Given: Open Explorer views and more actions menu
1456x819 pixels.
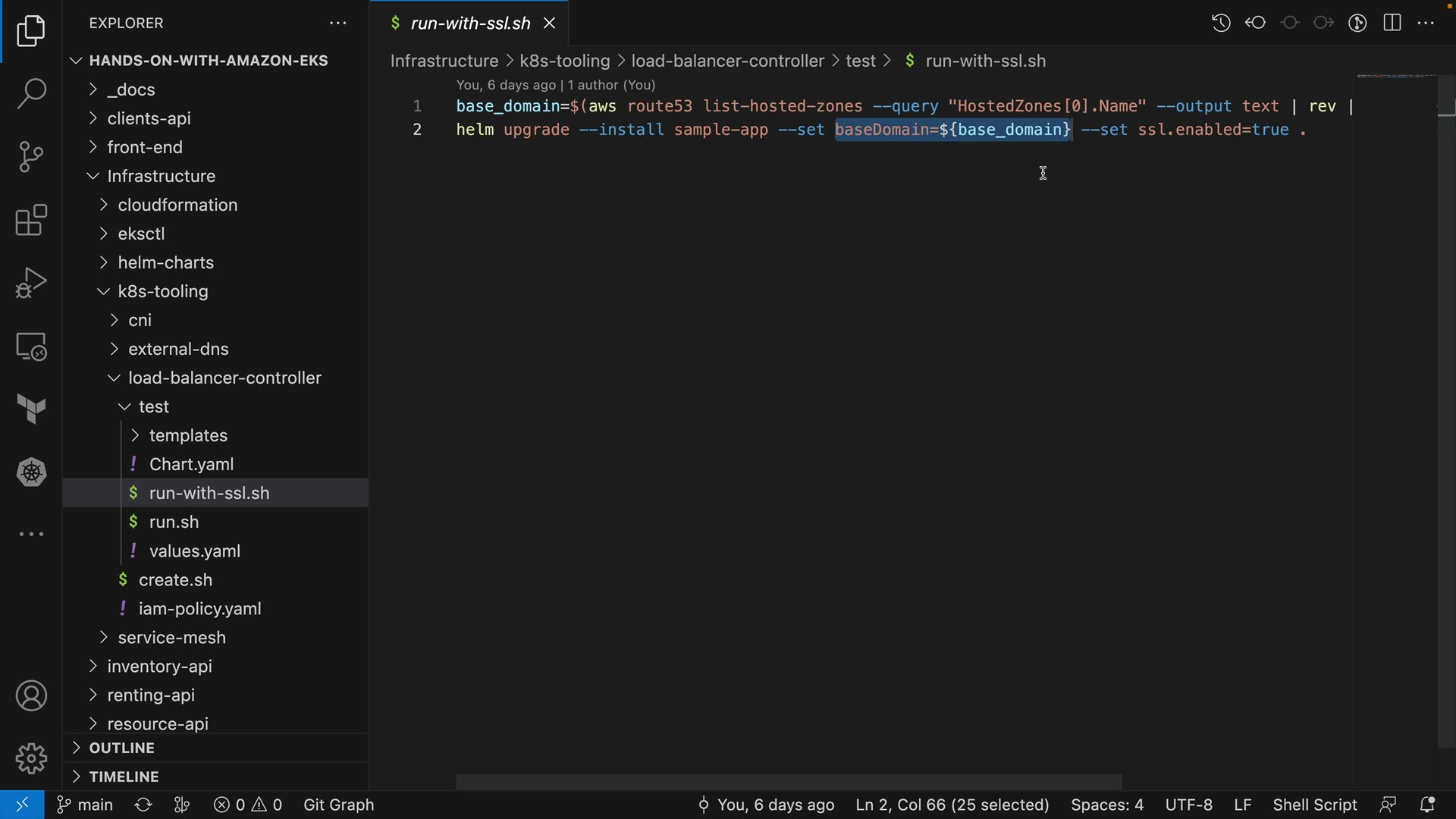Looking at the screenshot, I should (338, 24).
